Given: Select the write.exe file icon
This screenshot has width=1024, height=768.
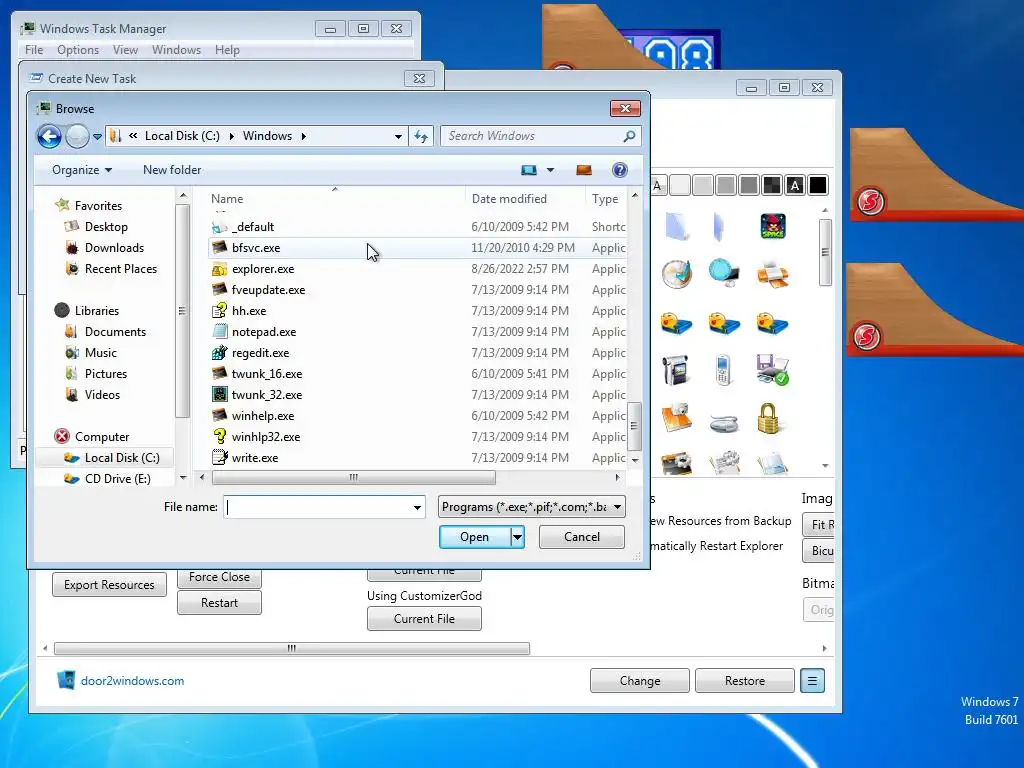Looking at the screenshot, I should (x=219, y=457).
